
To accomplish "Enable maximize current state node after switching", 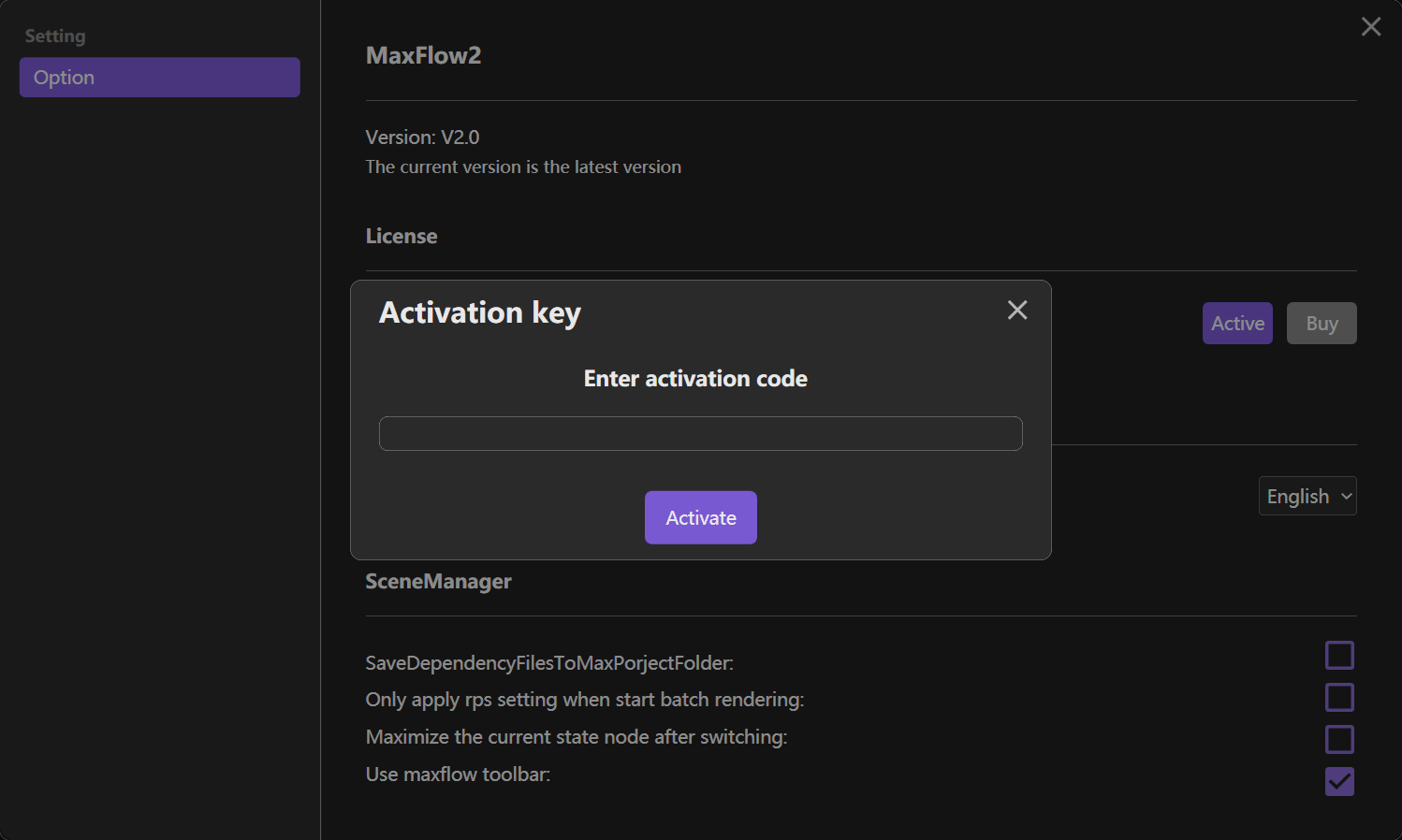I will pos(1339,739).
